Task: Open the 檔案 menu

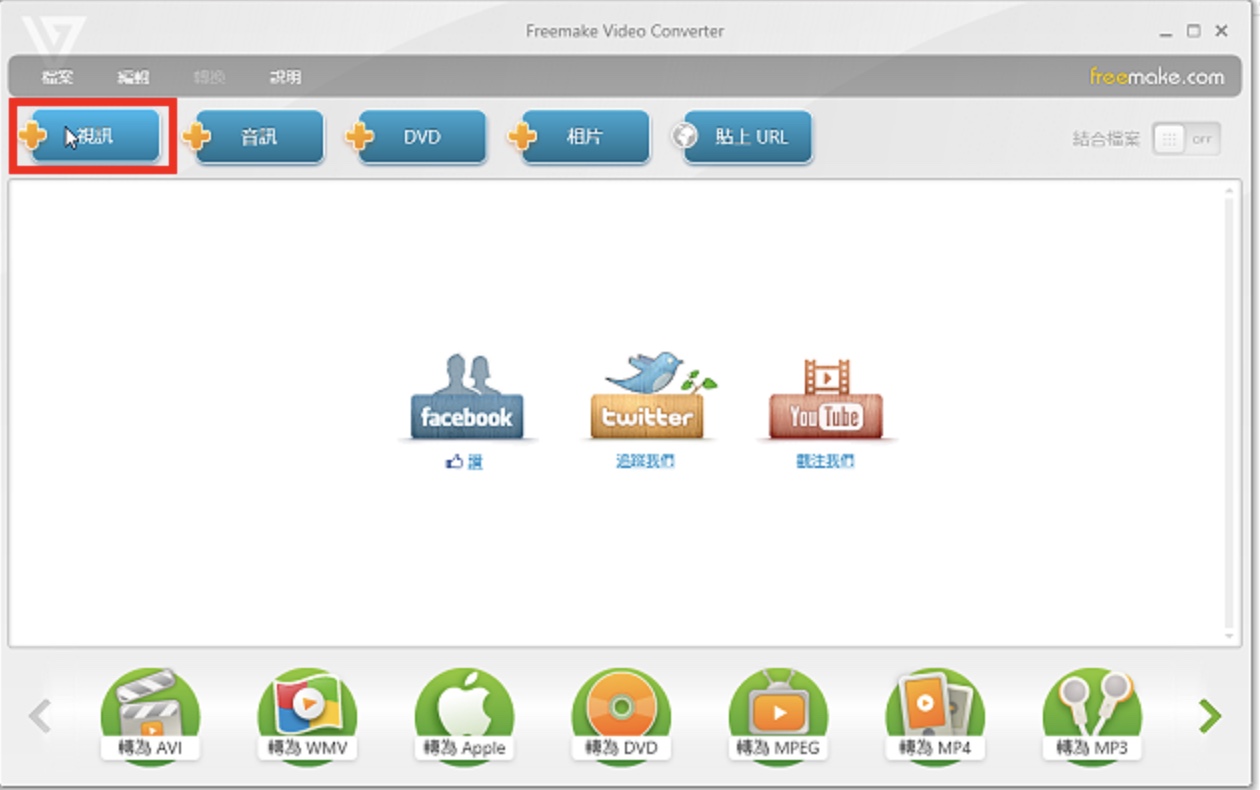Action: [x=57, y=77]
